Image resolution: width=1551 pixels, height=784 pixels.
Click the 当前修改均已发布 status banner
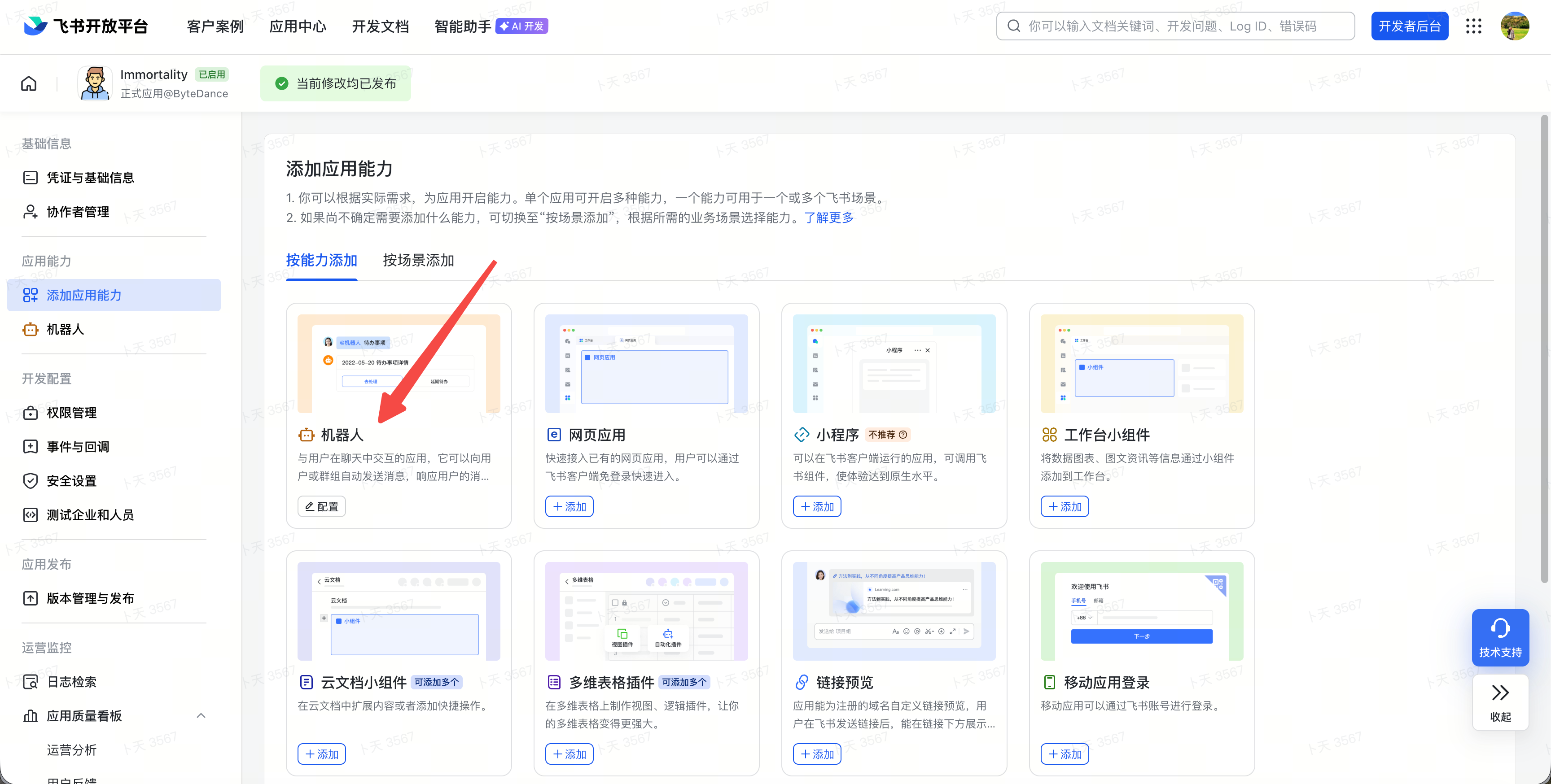pos(335,83)
